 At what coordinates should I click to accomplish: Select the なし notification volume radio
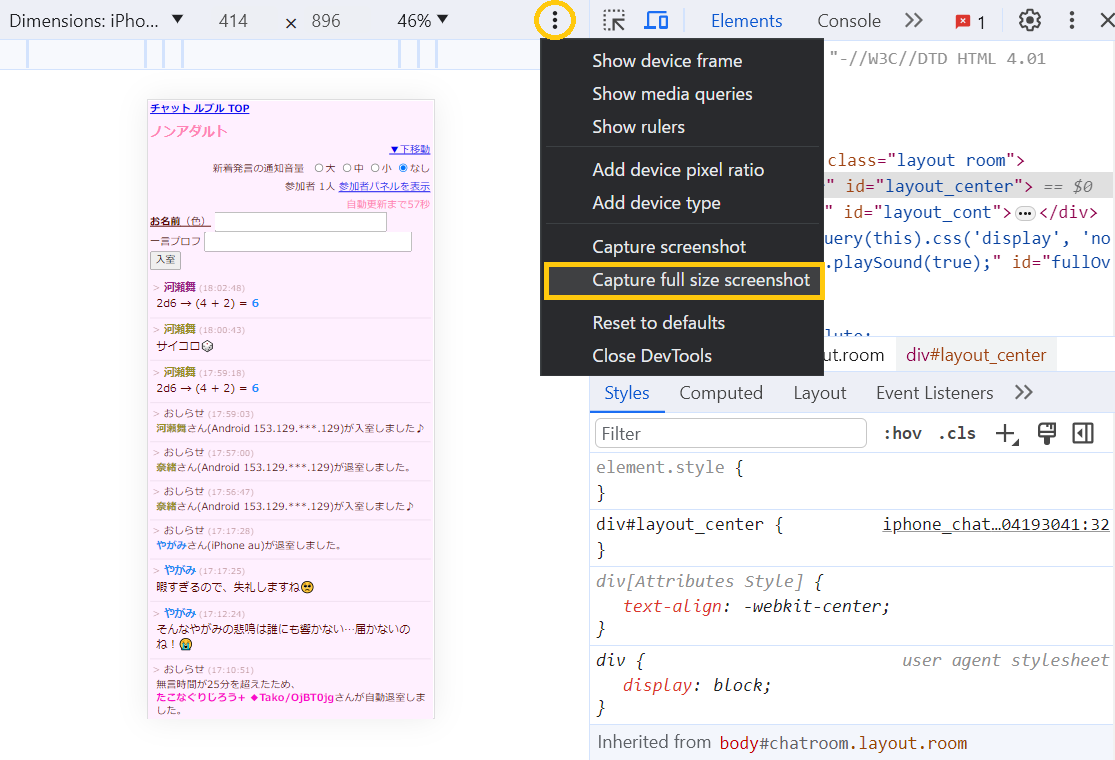[404, 169]
